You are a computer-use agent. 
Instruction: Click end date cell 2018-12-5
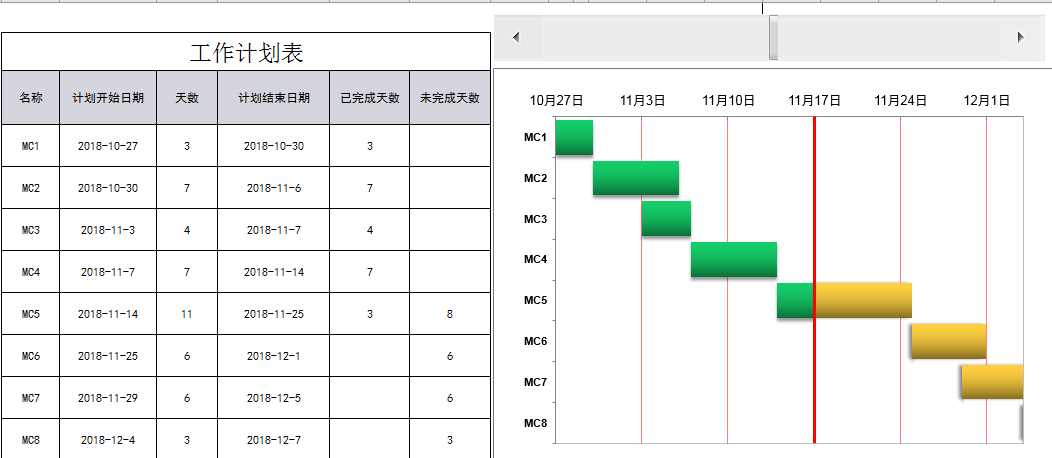pyautogui.click(x=274, y=398)
